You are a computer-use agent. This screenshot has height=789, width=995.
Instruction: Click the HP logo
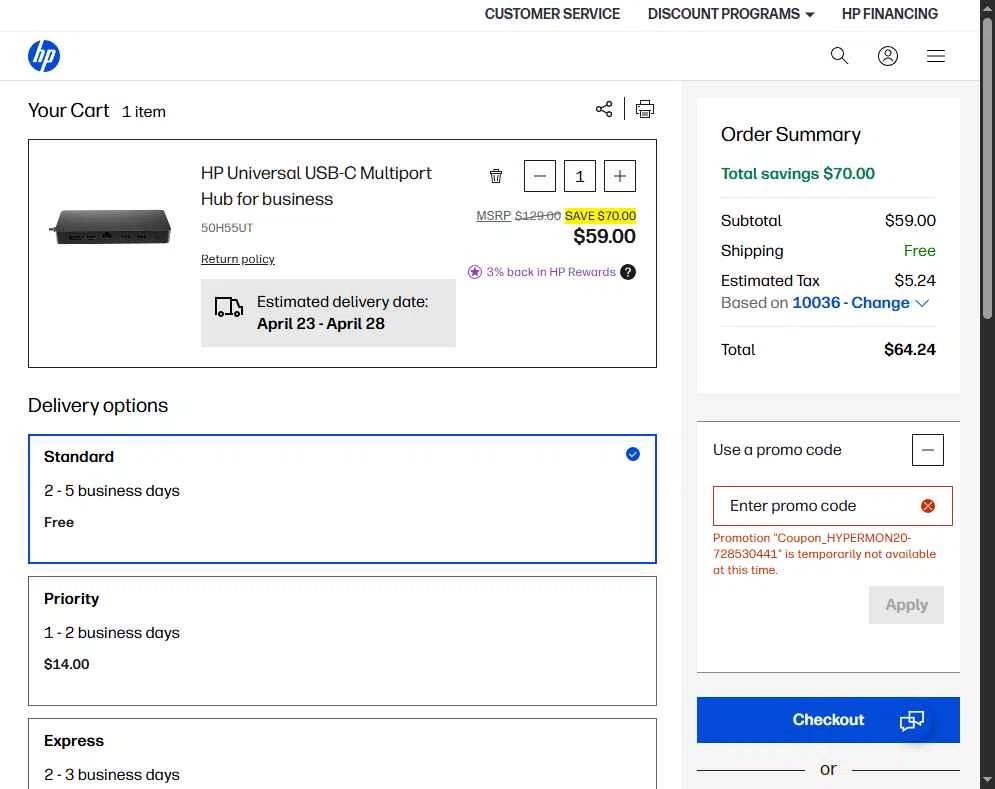[44, 56]
